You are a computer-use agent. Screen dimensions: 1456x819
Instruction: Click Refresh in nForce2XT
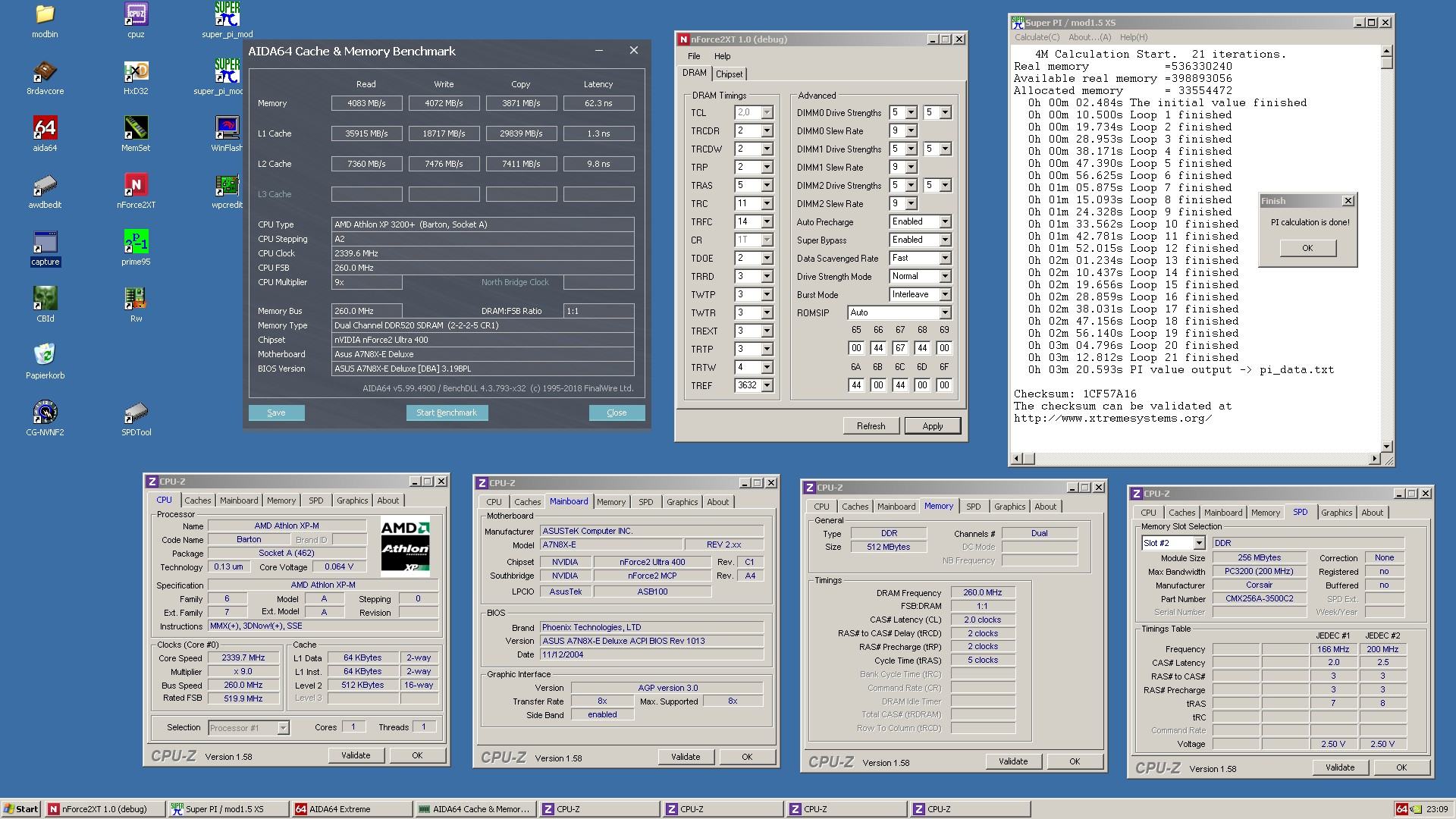click(x=871, y=426)
